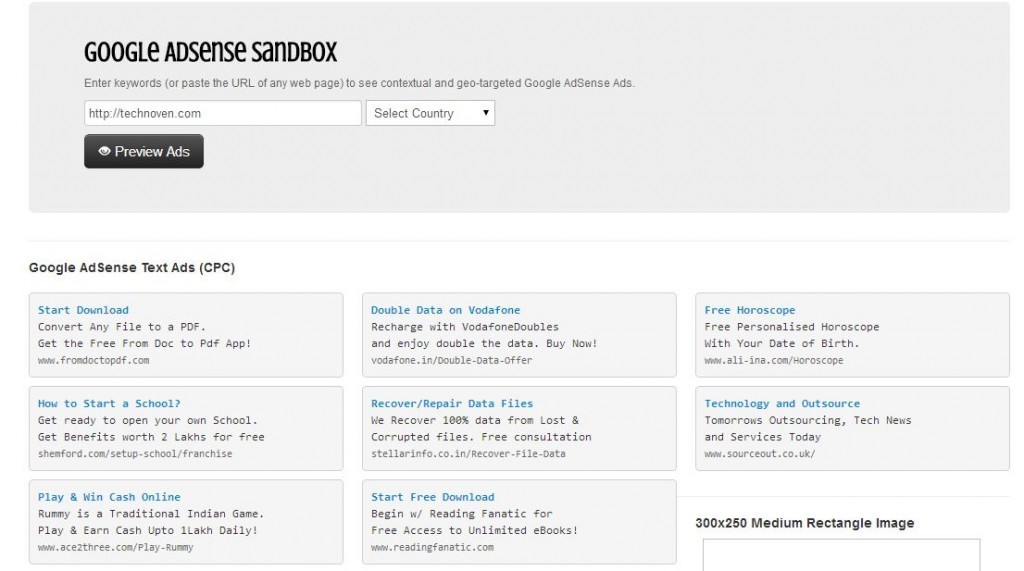Click the vodafone.in/Double-Data-Offer URL
Viewport: 1024px width, 571px height.
pos(451,360)
